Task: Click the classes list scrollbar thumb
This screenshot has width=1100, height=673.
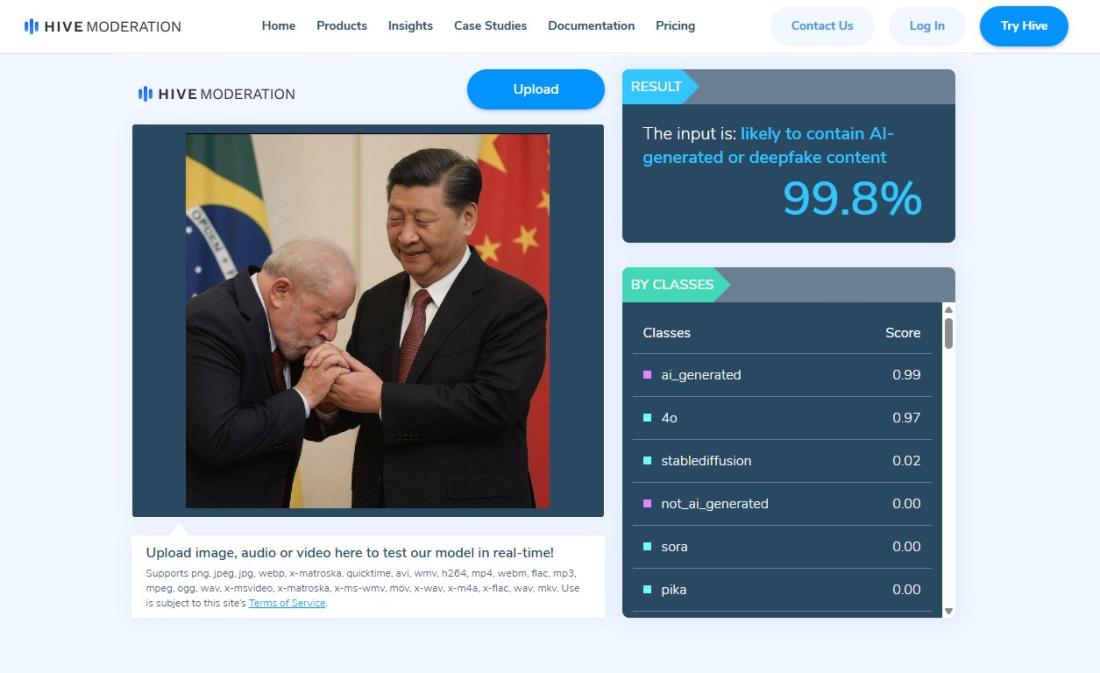Action: pos(948,333)
